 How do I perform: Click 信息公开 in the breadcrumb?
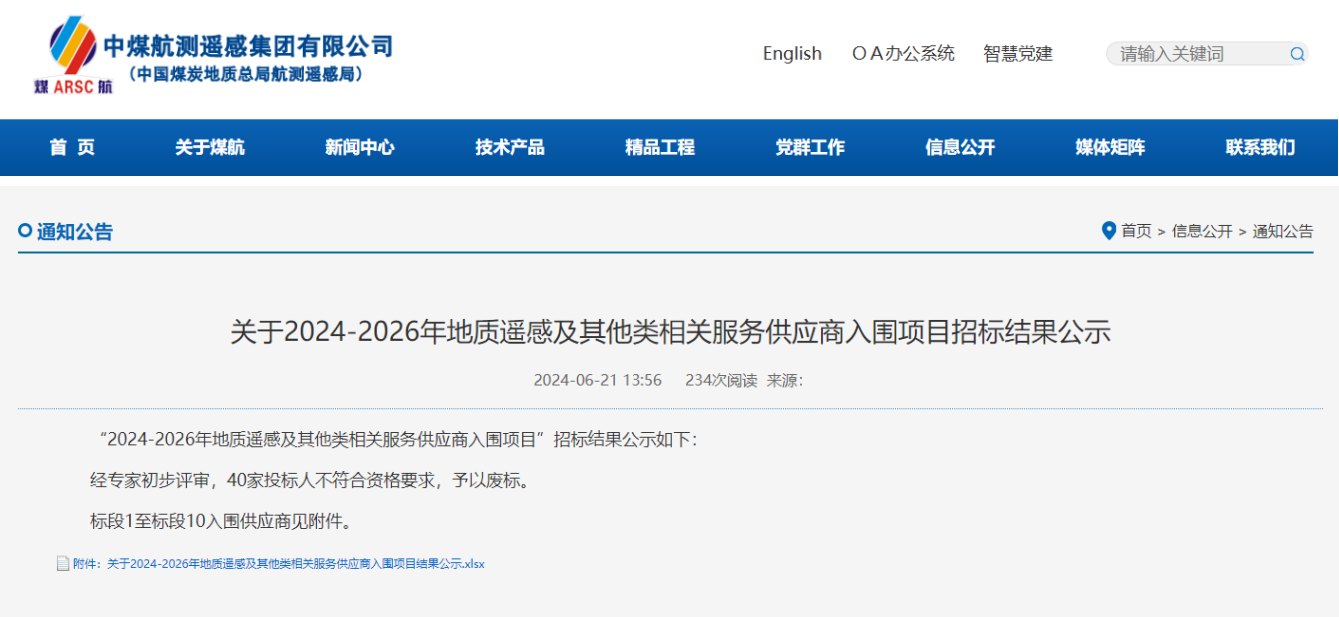pos(1202,231)
